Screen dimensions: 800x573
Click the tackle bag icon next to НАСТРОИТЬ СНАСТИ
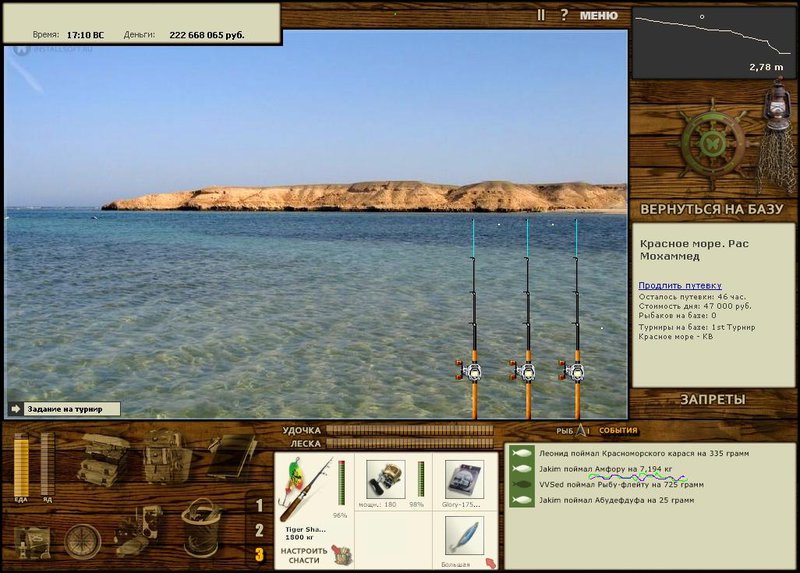click(342, 555)
